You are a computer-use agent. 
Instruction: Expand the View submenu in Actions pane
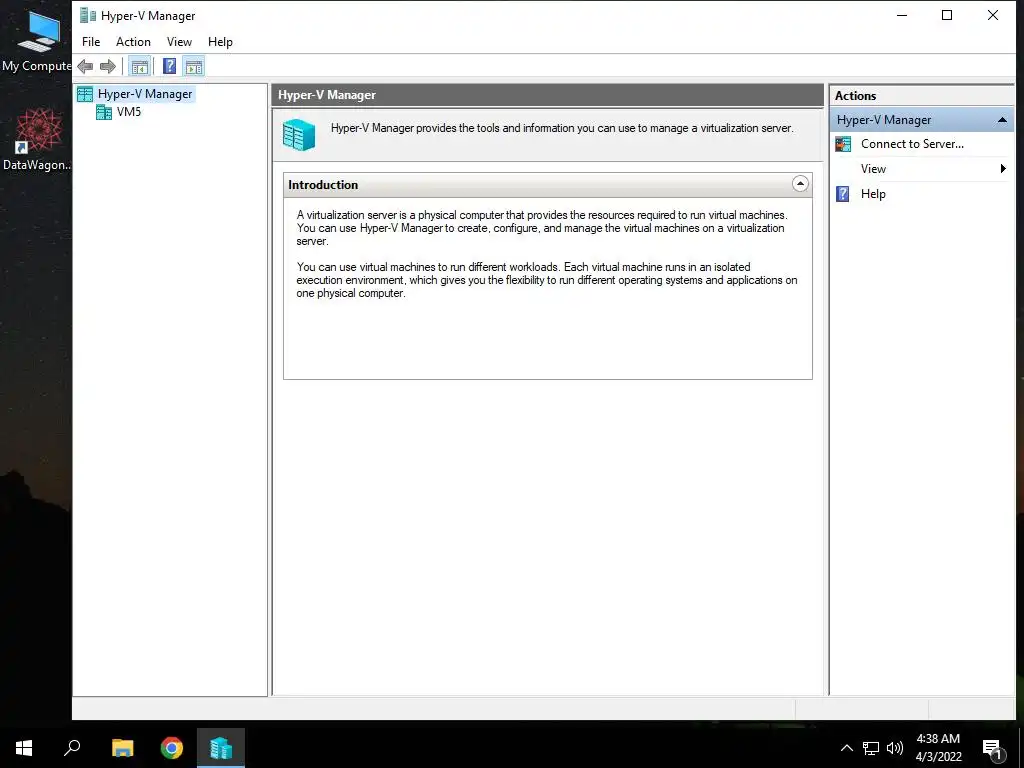[921, 168]
